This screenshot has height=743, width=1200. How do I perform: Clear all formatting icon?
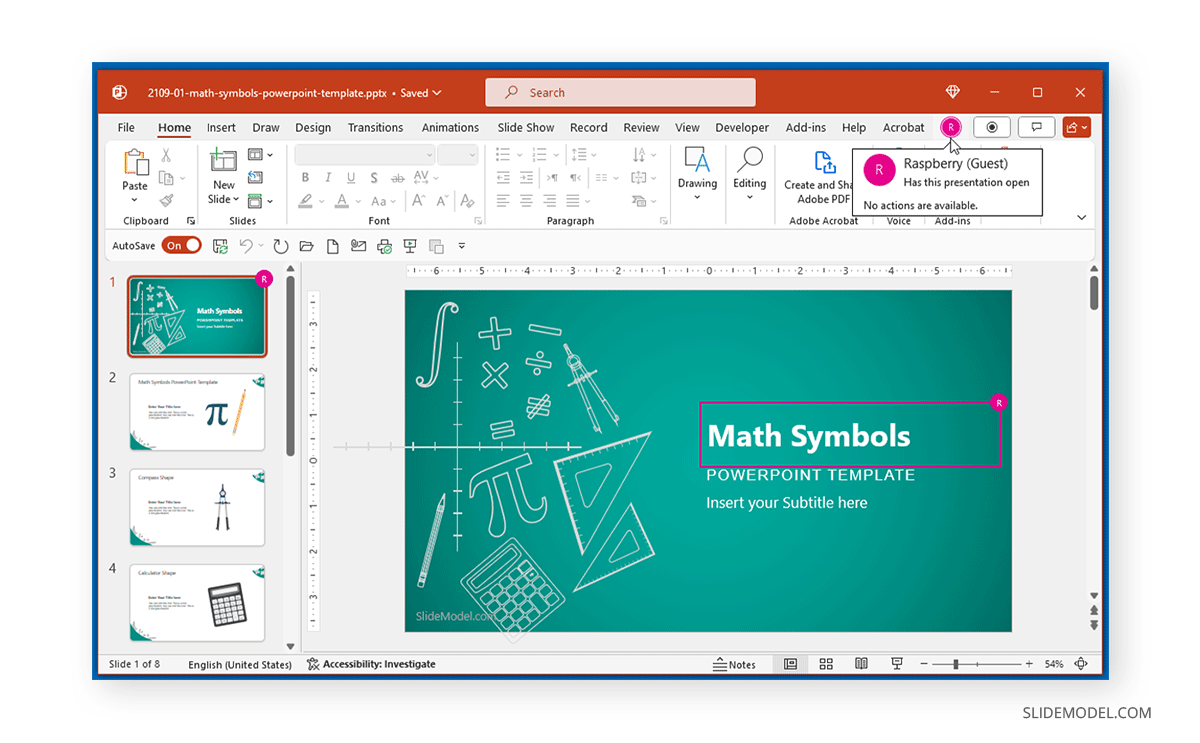(467, 201)
